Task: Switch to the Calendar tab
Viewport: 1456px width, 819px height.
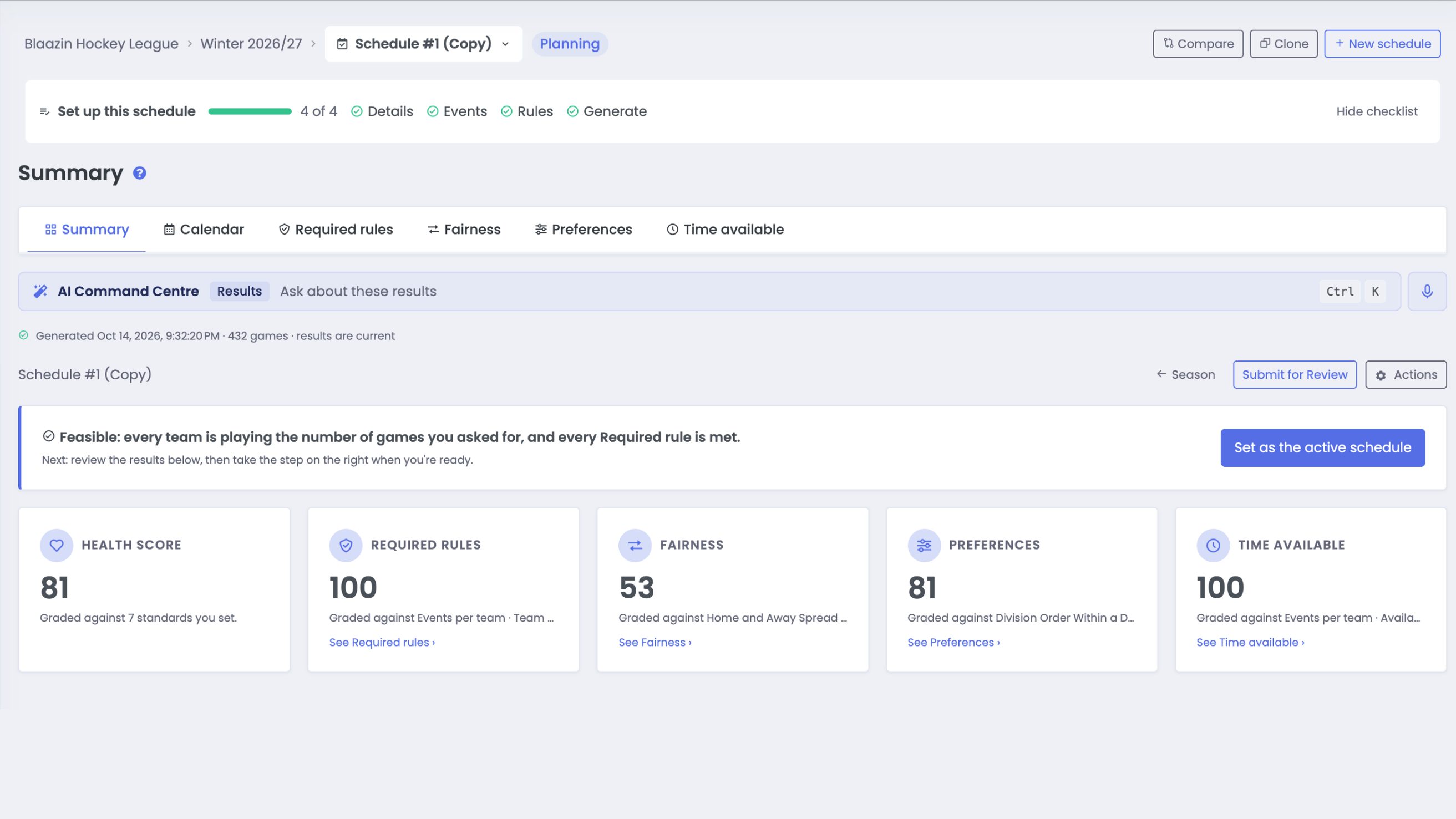Action: pyautogui.click(x=204, y=230)
